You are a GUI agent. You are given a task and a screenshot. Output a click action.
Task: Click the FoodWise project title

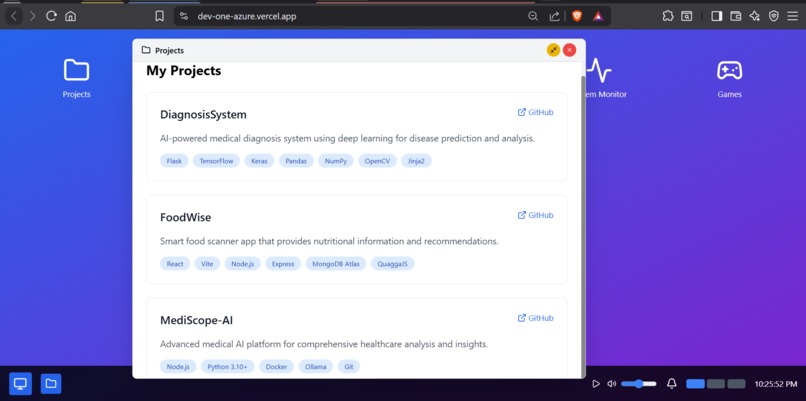(x=186, y=217)
